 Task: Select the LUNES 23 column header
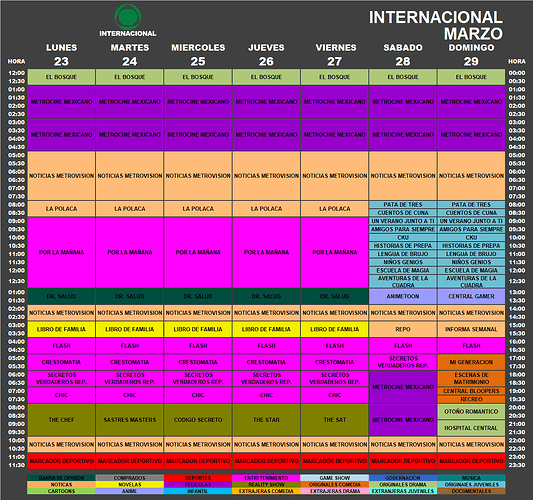(x=62, y=54)
